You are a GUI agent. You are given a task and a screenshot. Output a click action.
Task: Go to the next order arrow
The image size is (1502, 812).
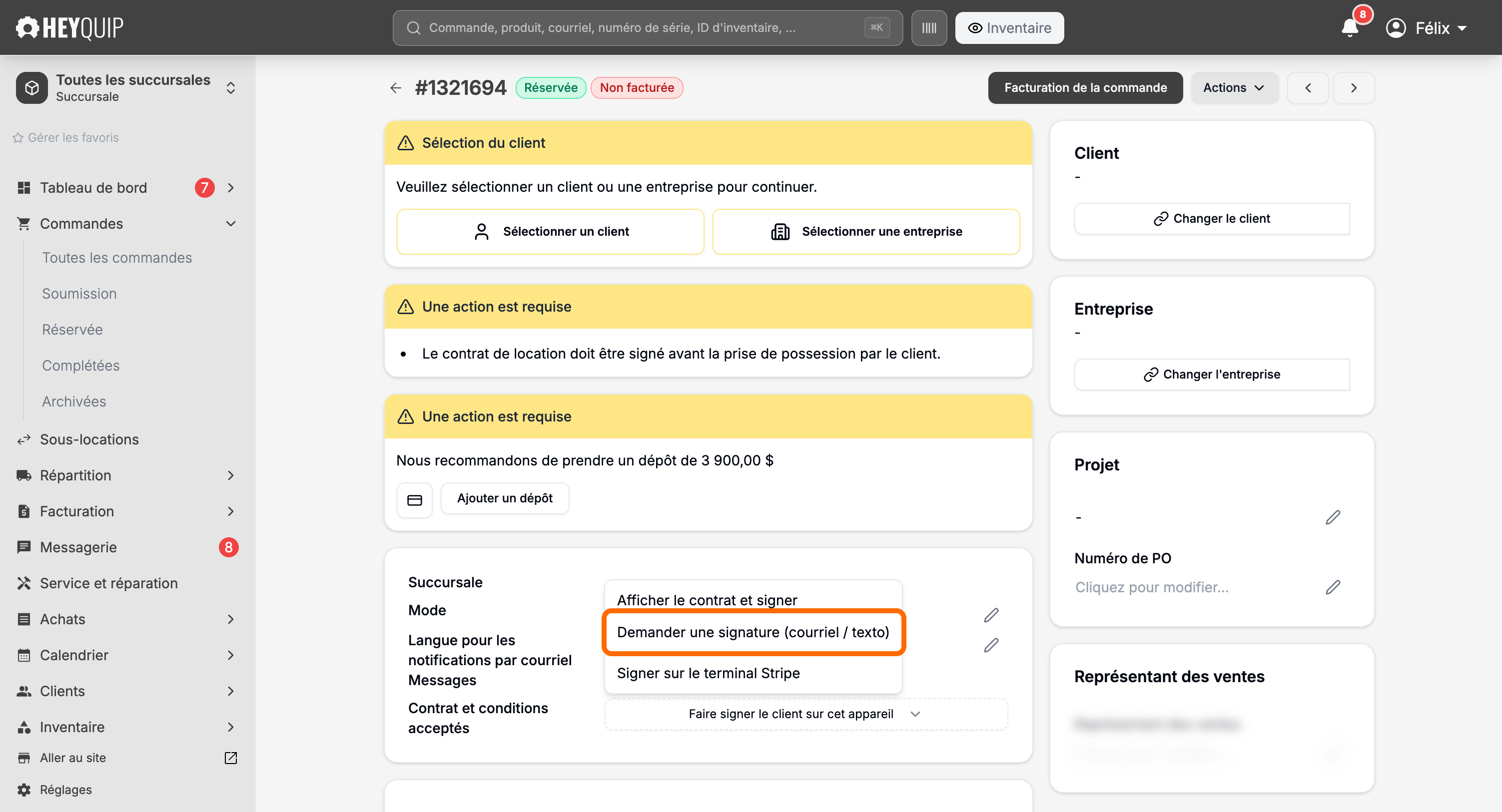1354,88
